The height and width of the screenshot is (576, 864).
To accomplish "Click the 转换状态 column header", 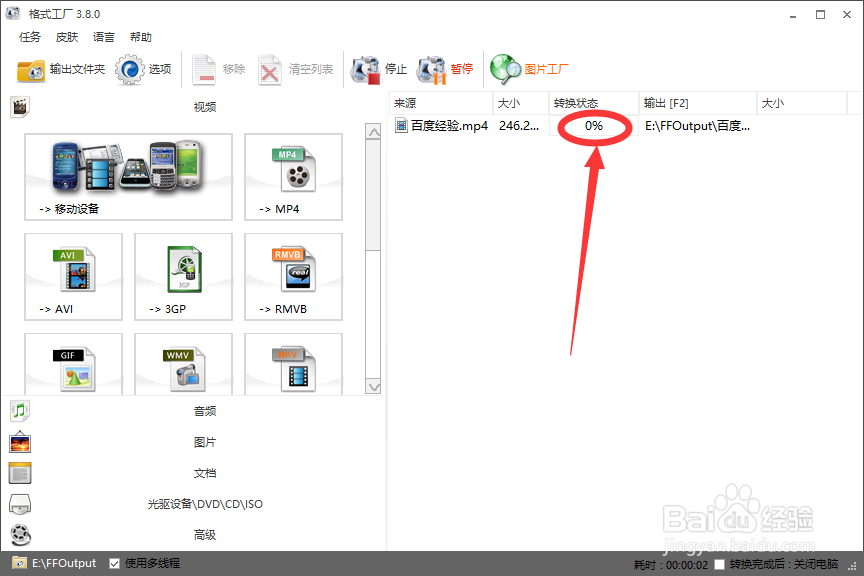I will tap(593, 103).
